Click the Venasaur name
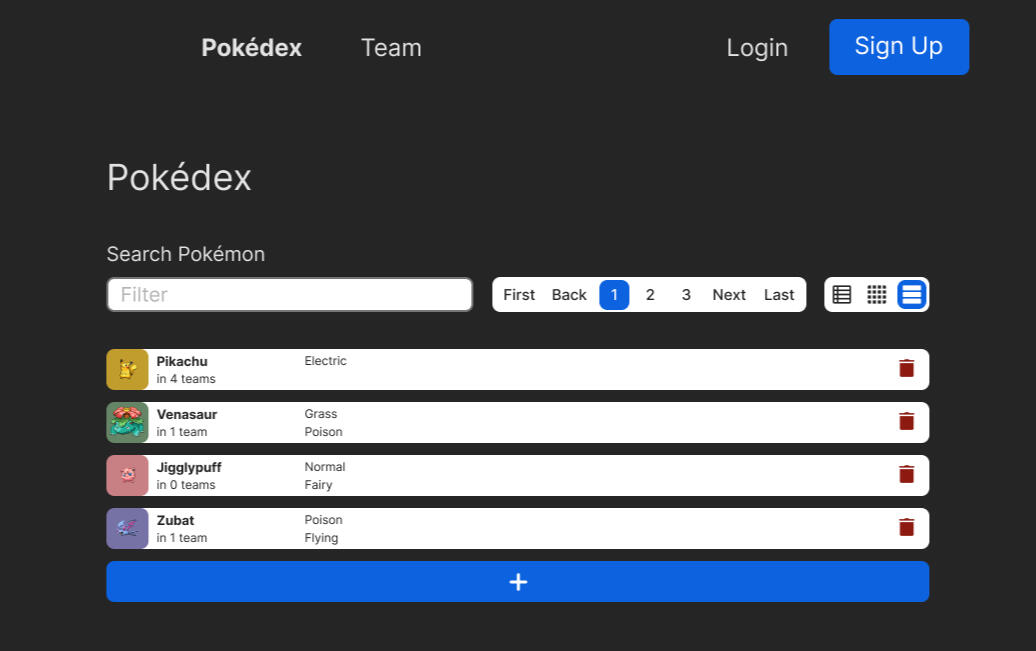1036x651 pixels. 187,414
